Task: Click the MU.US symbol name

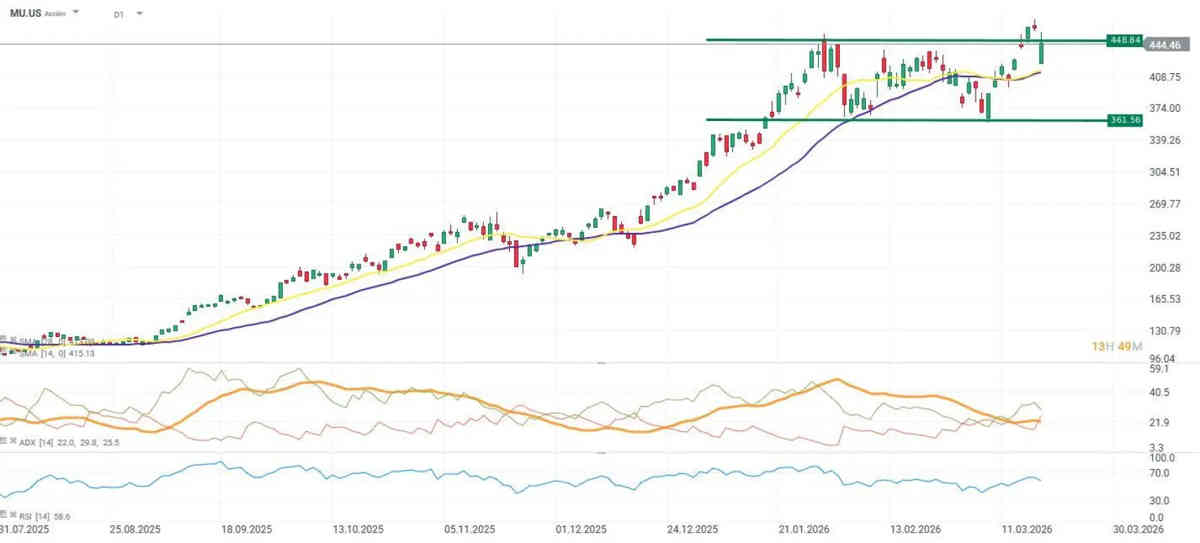Action: coord(24,14)
